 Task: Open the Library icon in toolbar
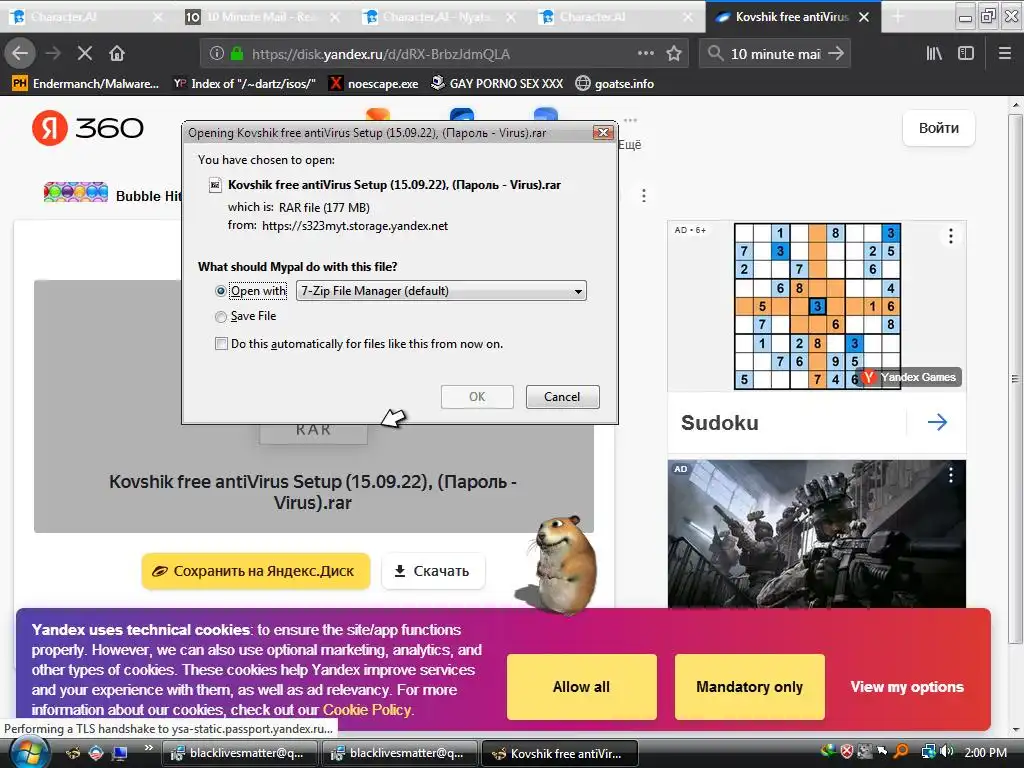(934, 54)
